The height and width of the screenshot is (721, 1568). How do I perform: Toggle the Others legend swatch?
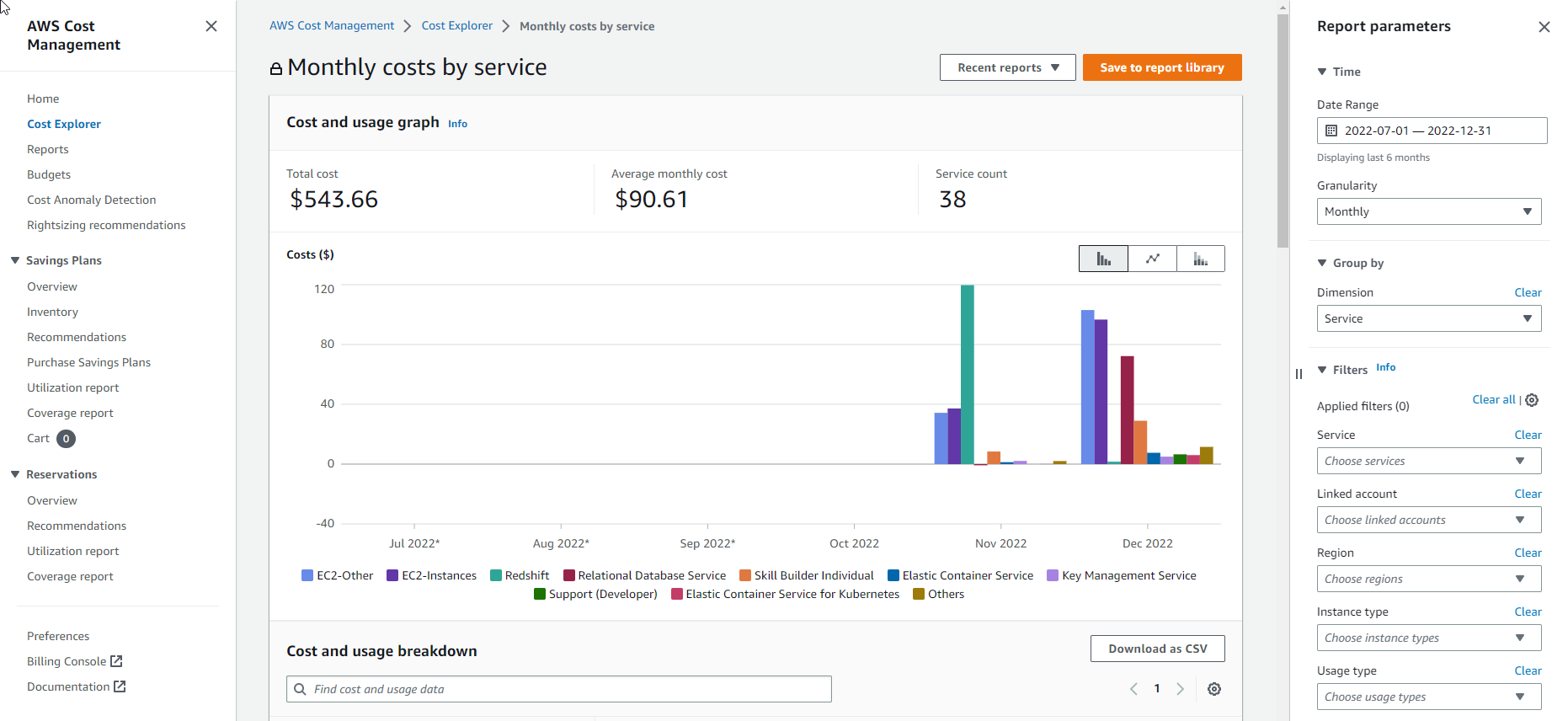[919, 594]
